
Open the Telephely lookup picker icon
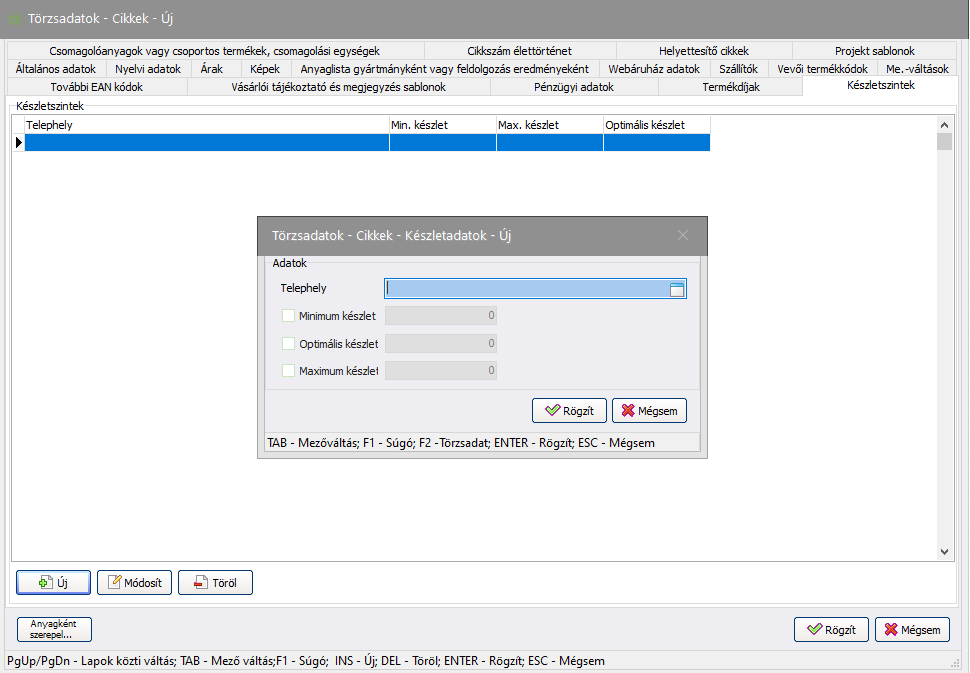[677, 290]
